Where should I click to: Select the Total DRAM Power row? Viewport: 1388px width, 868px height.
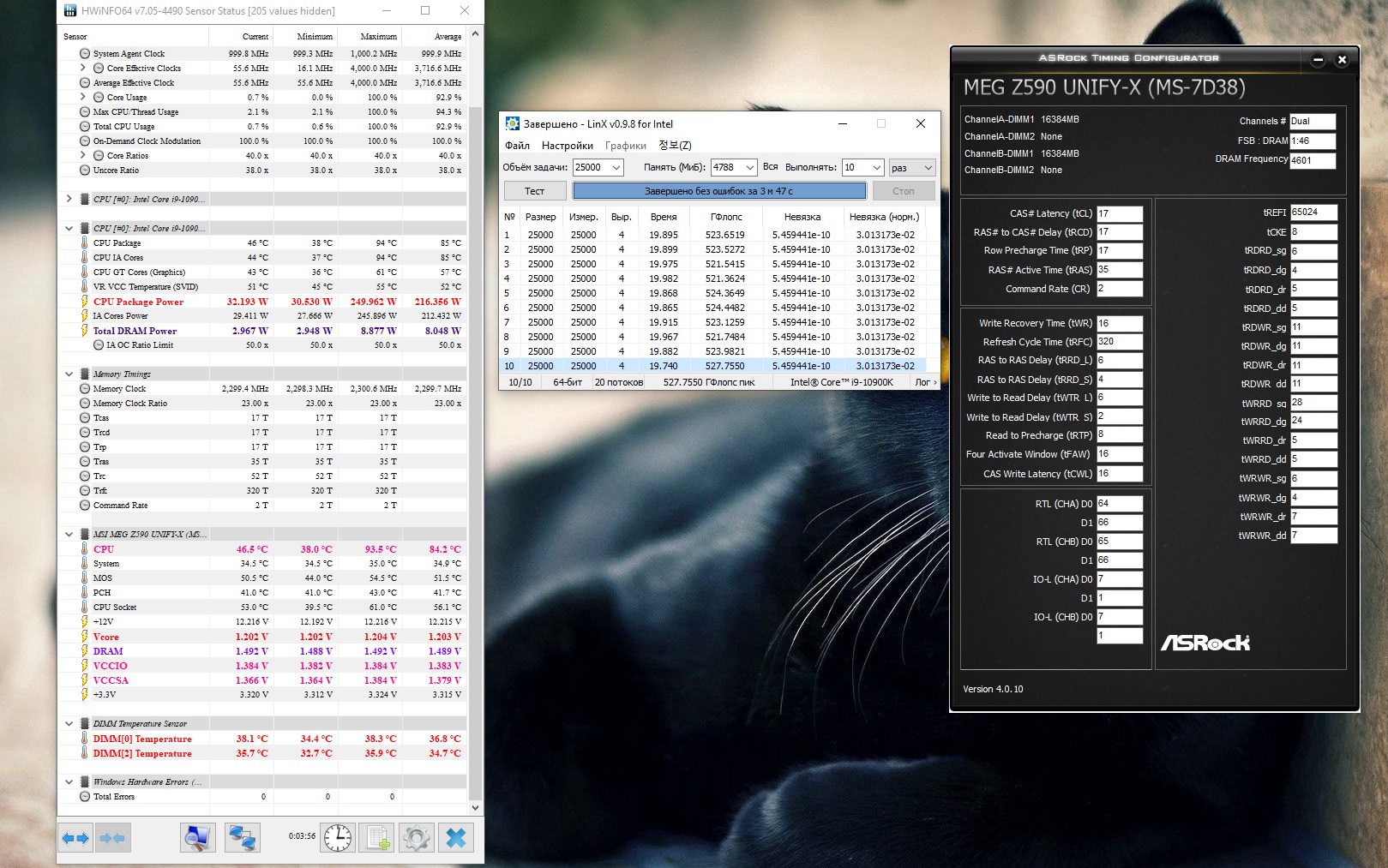[x=263, y=331]
